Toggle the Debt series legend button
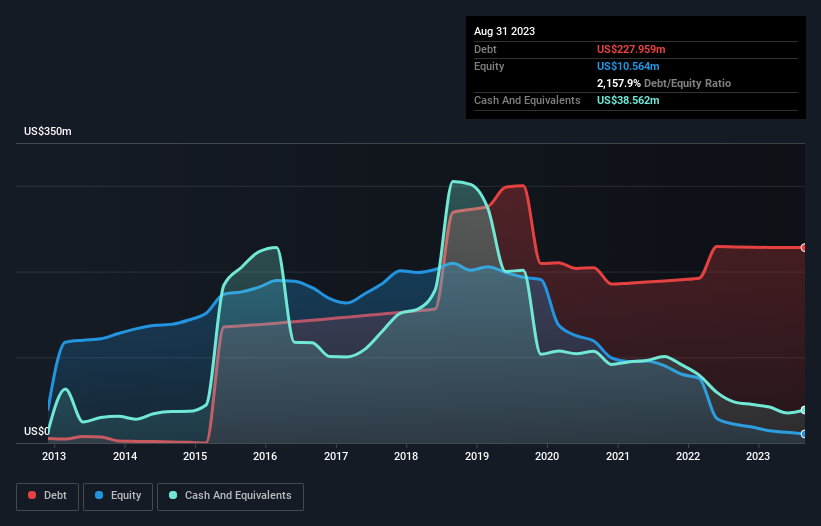The image size is (821, 526). point(47,496)
